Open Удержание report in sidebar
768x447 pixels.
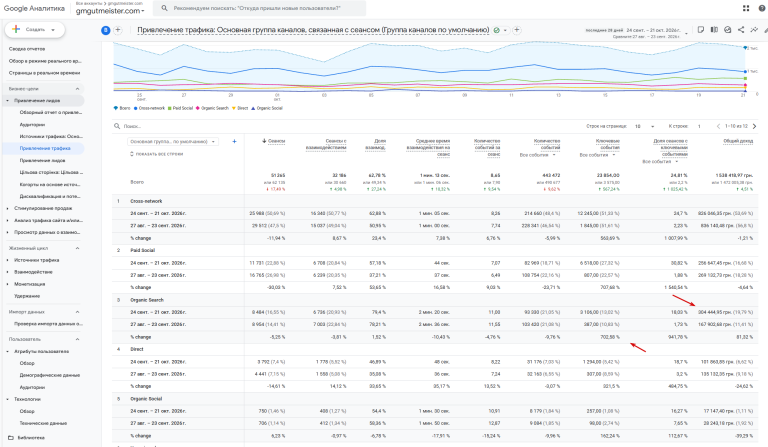click(x=27, y=296)
